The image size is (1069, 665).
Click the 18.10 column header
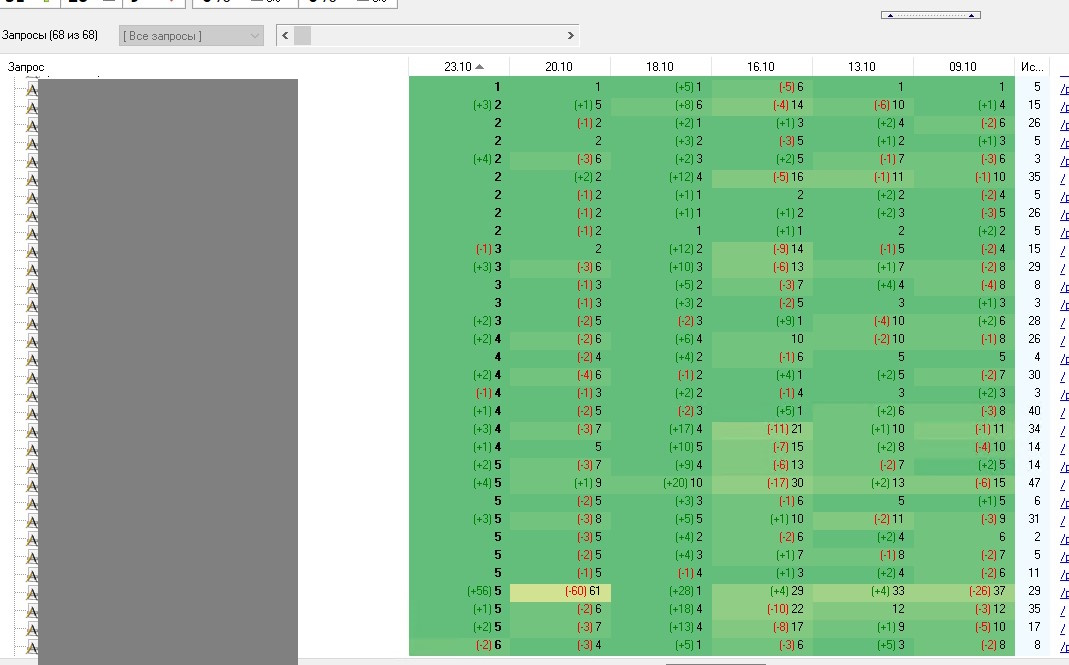(660, 66)
